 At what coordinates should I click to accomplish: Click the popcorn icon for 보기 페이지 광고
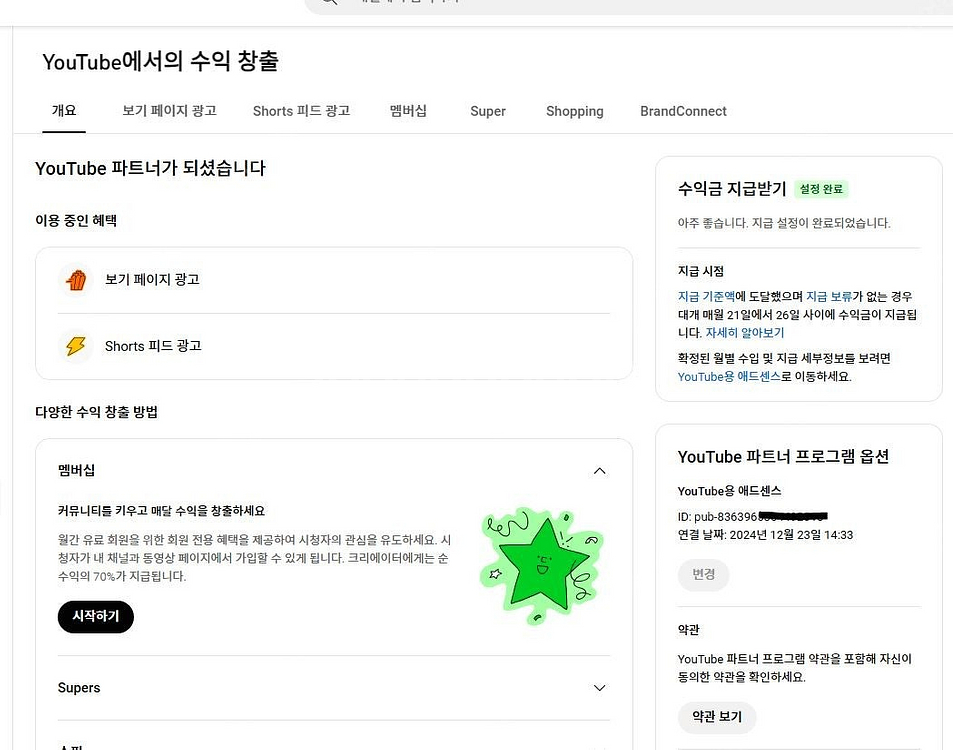pyautogui.click(x=76, y=280)
